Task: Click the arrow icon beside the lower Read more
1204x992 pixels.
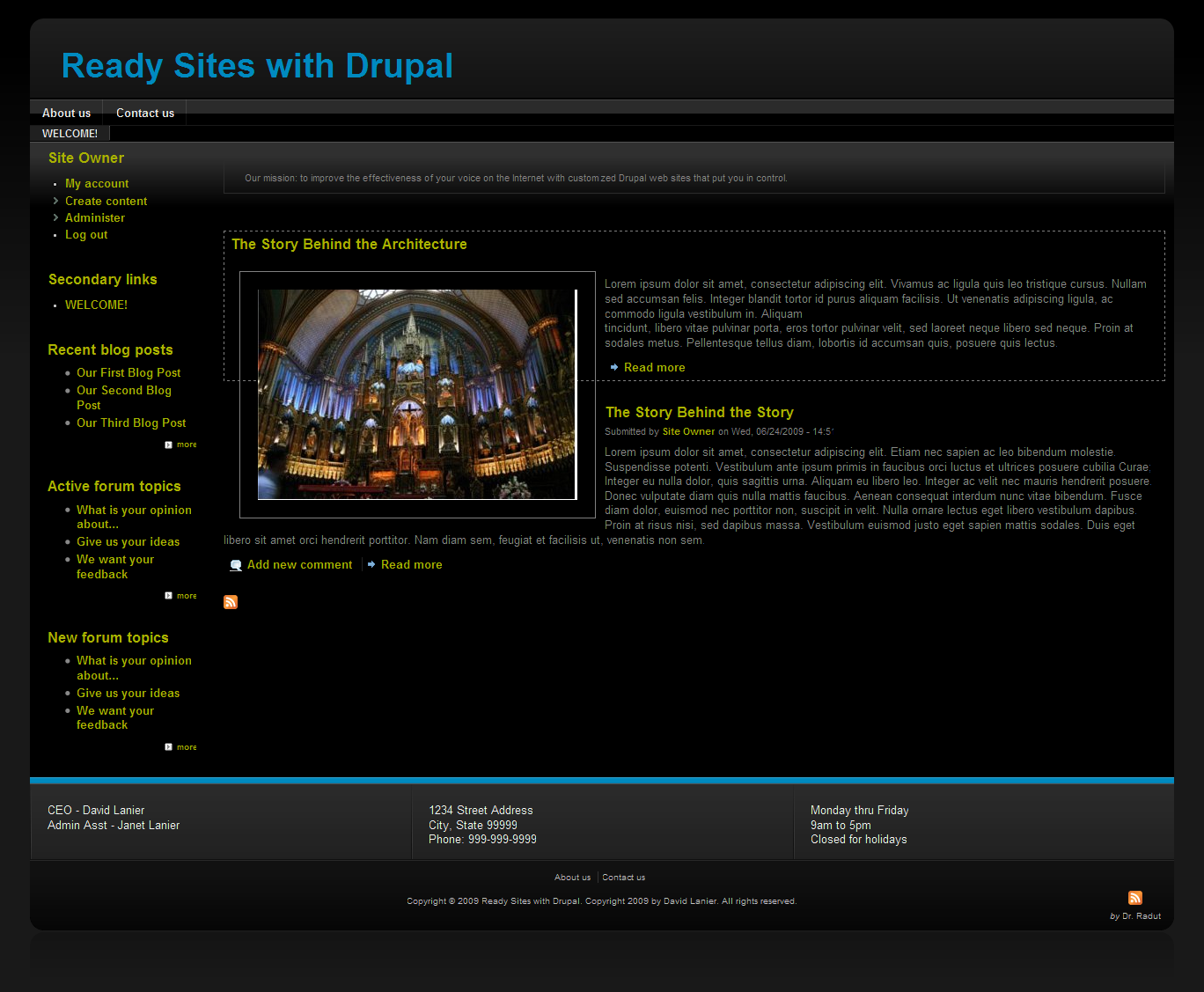Action: tap(371, 564)
